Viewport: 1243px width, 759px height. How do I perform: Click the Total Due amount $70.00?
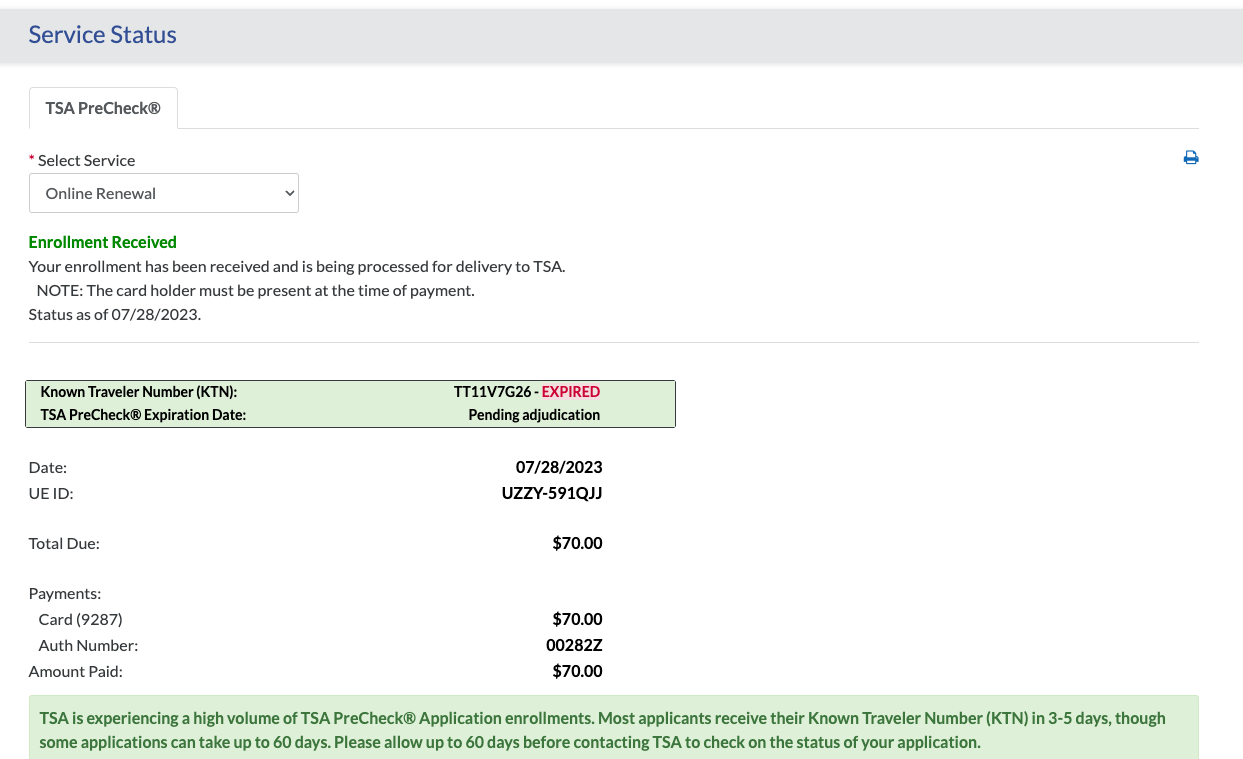pyautogui.click(x=577, y=544)
